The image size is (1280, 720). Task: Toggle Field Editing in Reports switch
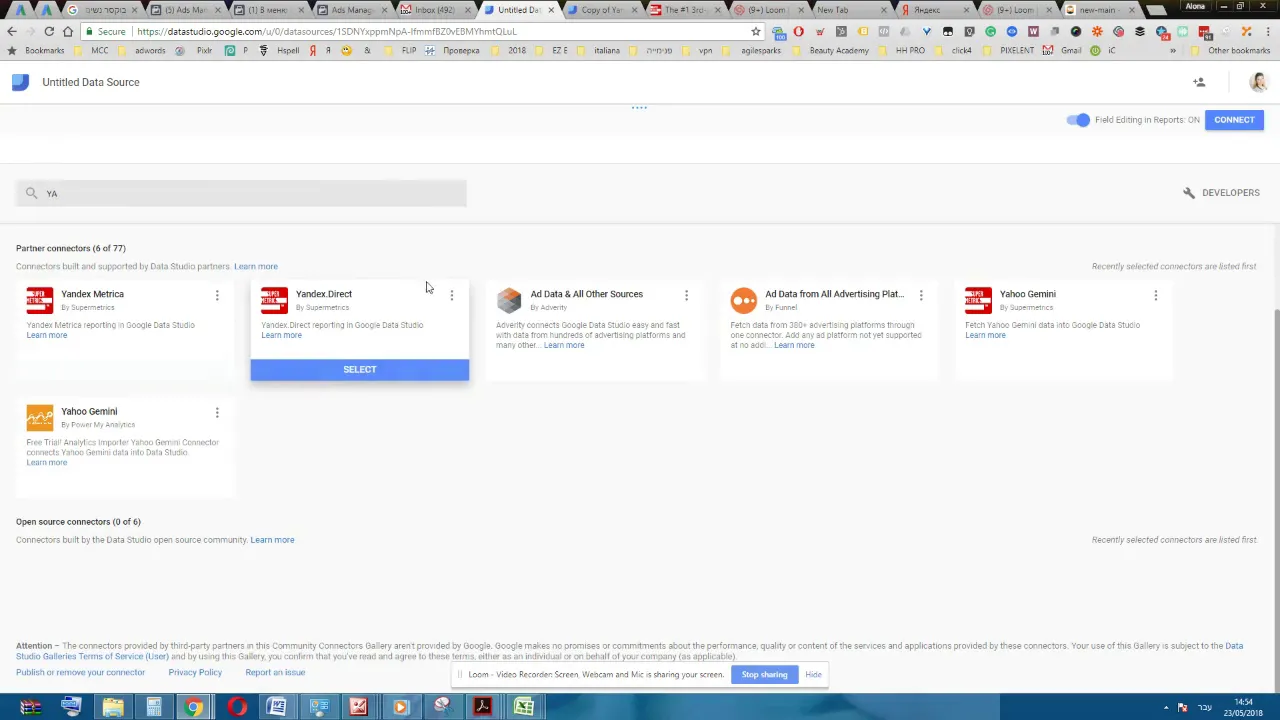coord(1078,120)
